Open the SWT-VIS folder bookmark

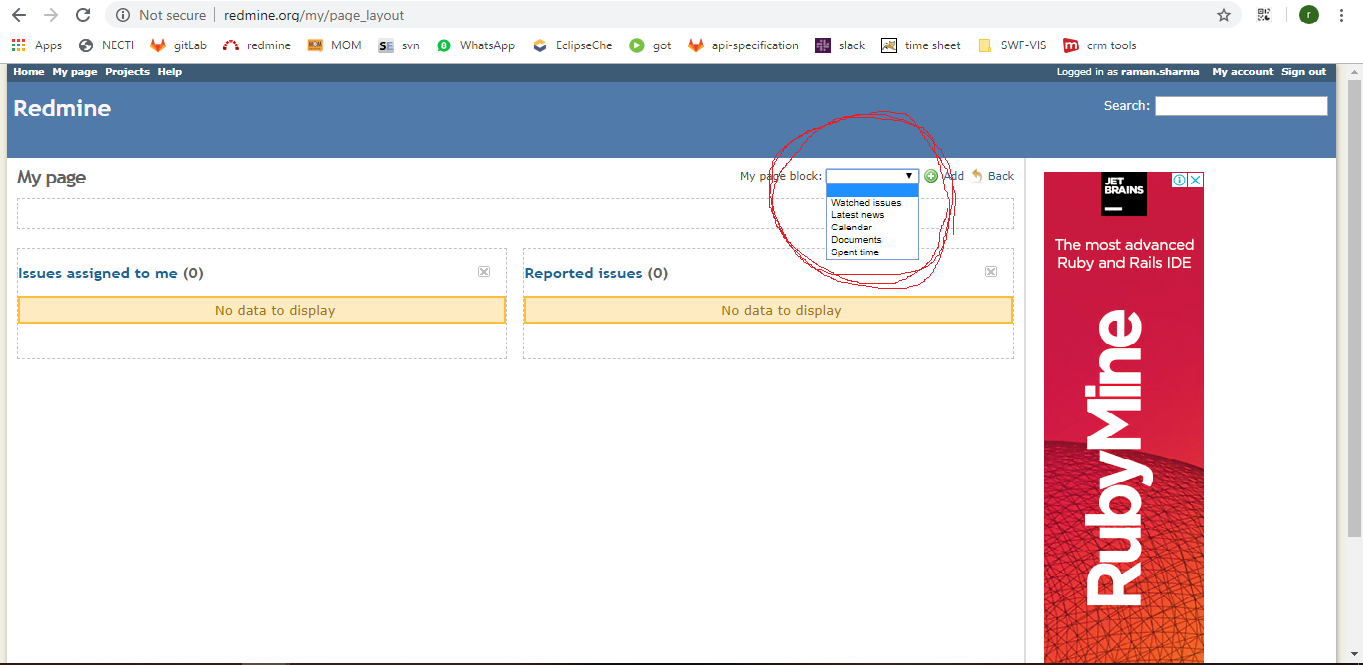tap(1011, 45)
